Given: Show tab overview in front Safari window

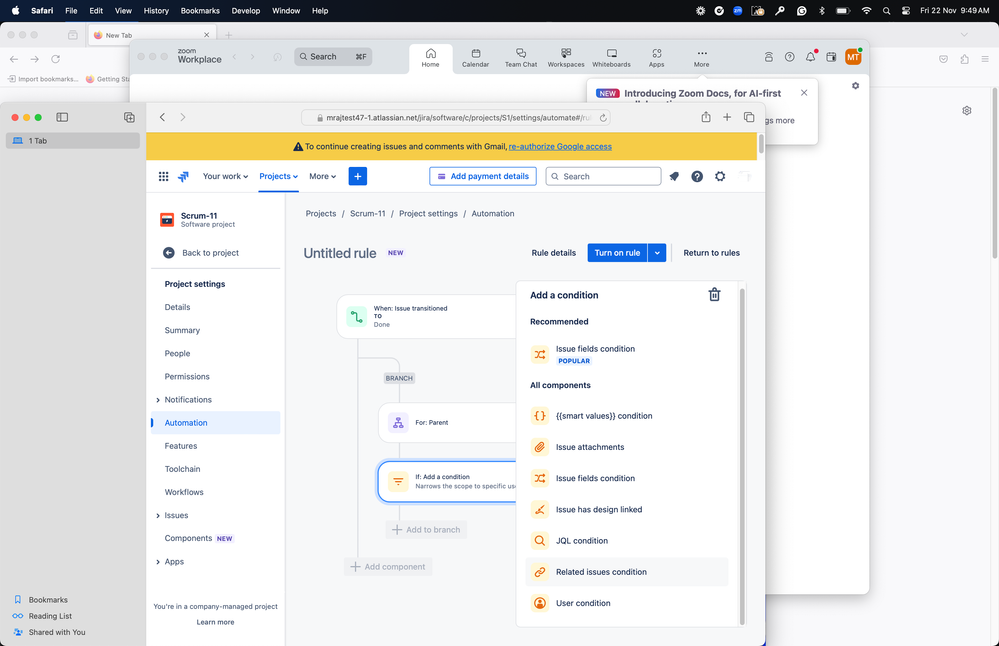Looking at the screenshot, I should [749, 117].
